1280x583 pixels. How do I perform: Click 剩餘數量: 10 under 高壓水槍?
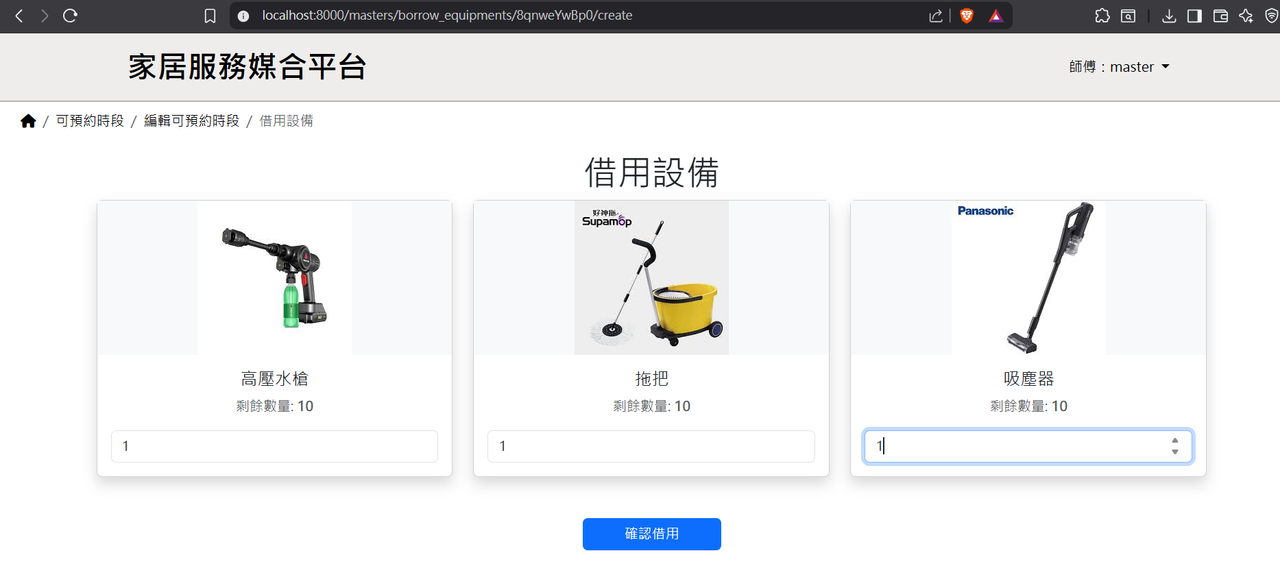(x=275, y=406)
